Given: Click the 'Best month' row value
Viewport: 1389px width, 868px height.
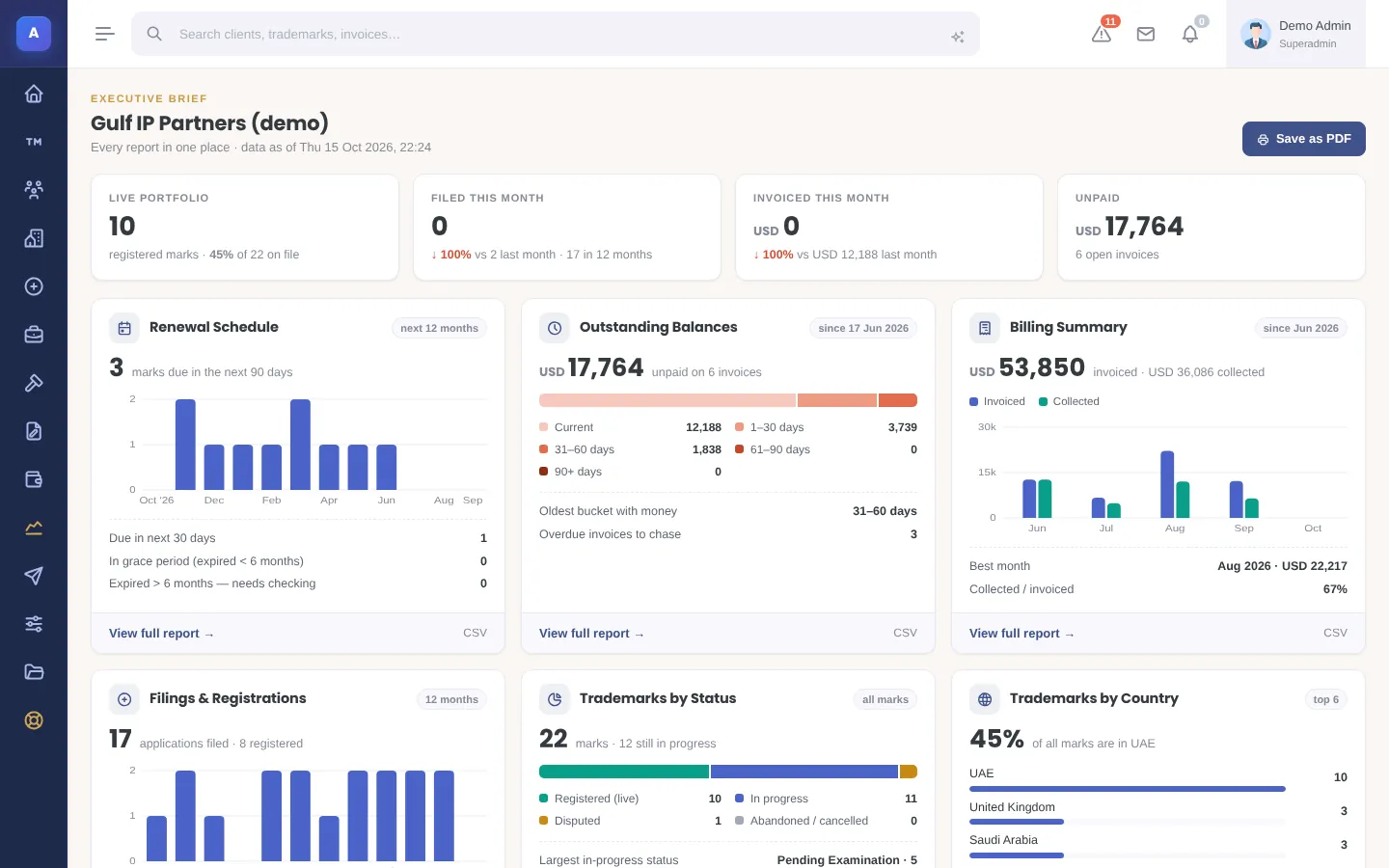Looking at the screenshot, I should click(1282, 566).
